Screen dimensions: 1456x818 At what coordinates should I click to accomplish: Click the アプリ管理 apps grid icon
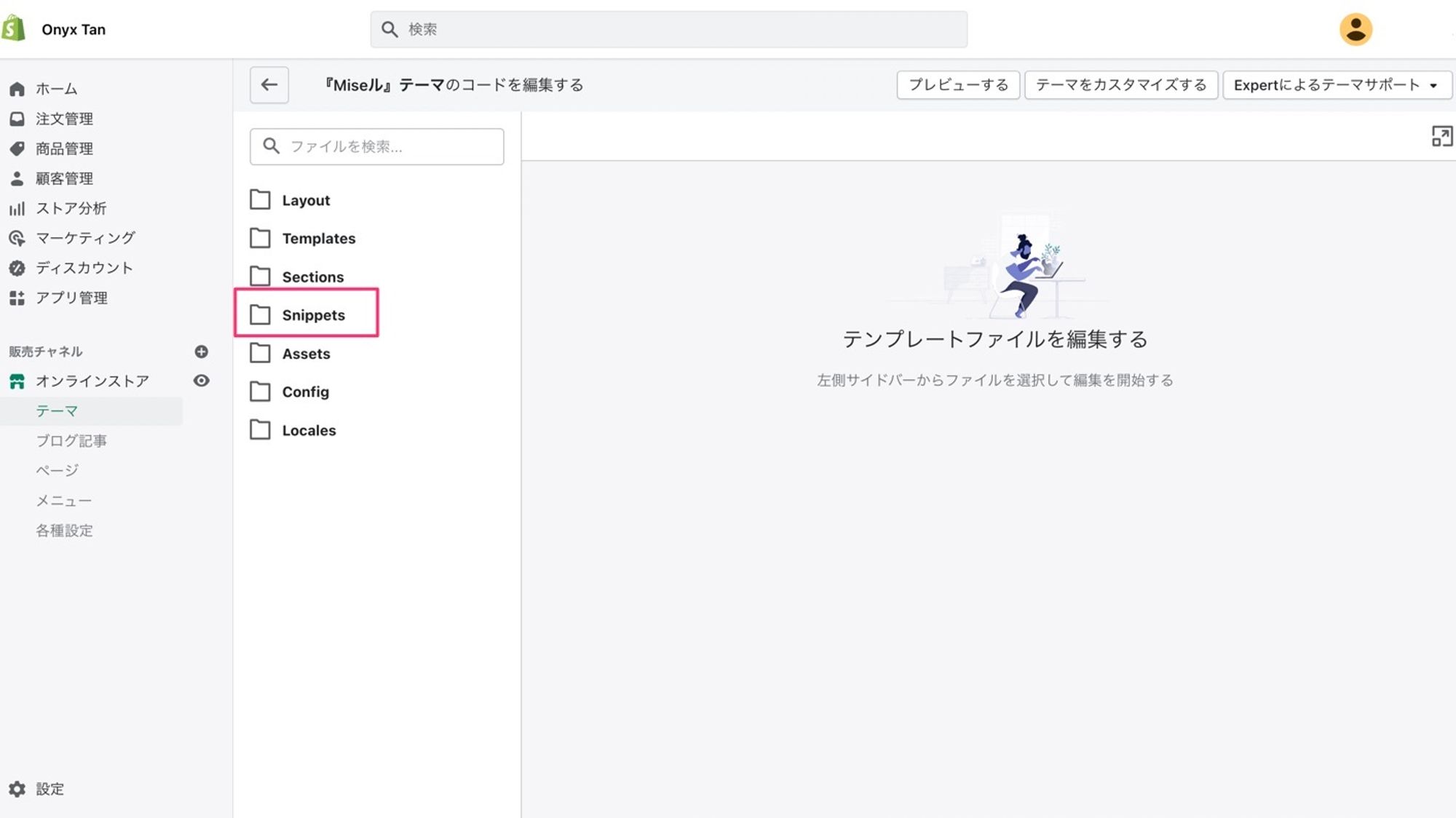(x=17, y=298)
